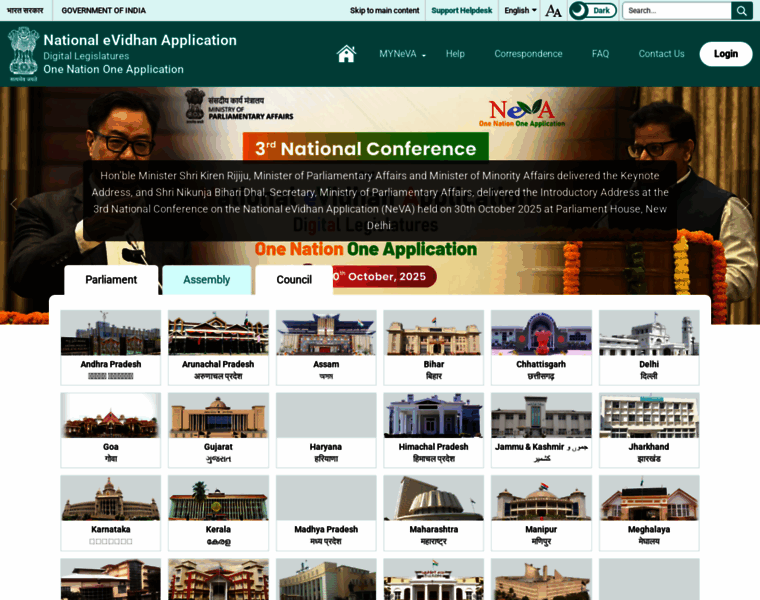The height and width of the screenshot is (600, 760).
Task: Open the font size AA icon
Action: (553, 11)
